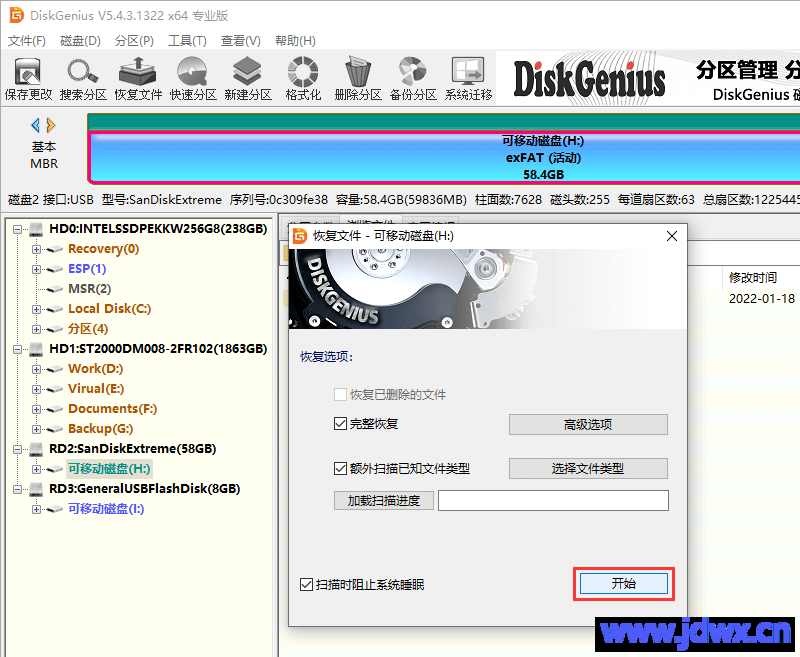Viewport: 800px width, 657px height.
Task: Open the 工具(T) menu
Action: tap(187, 41)
